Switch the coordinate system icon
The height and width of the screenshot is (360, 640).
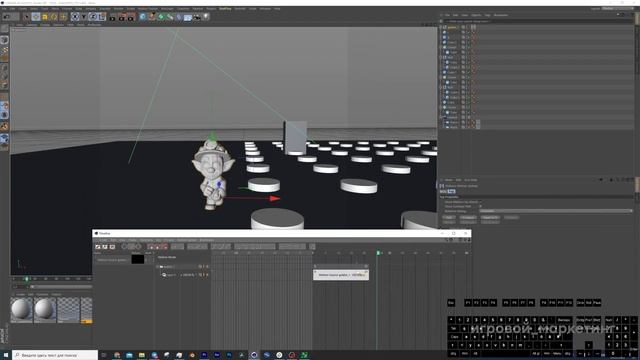click(x=102, y=17)
